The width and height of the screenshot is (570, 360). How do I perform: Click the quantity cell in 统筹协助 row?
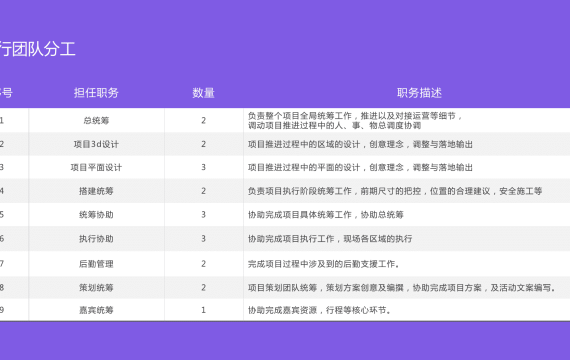click(204, 215)
